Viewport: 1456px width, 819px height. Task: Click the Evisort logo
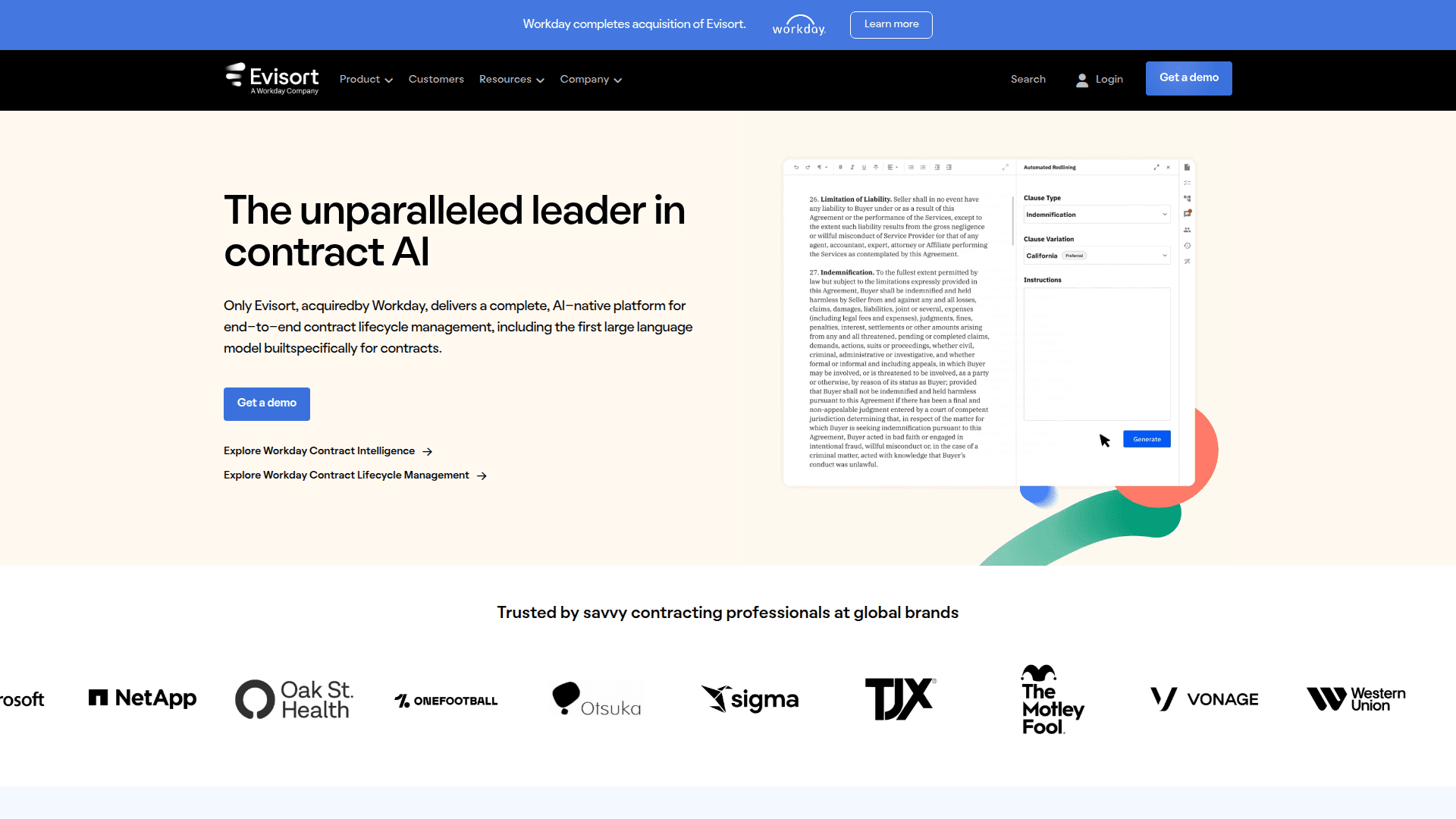click(x=272, y=79)
